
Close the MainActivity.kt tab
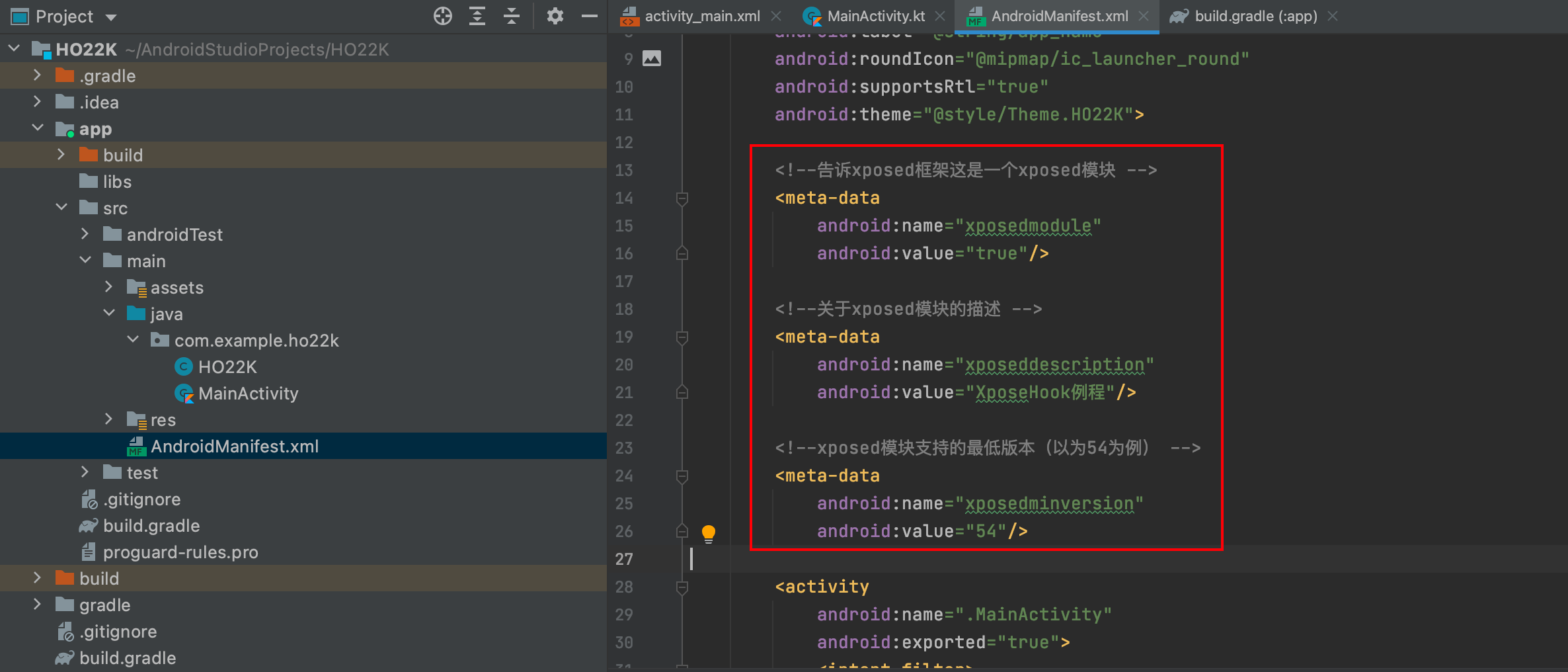(941, 16)
